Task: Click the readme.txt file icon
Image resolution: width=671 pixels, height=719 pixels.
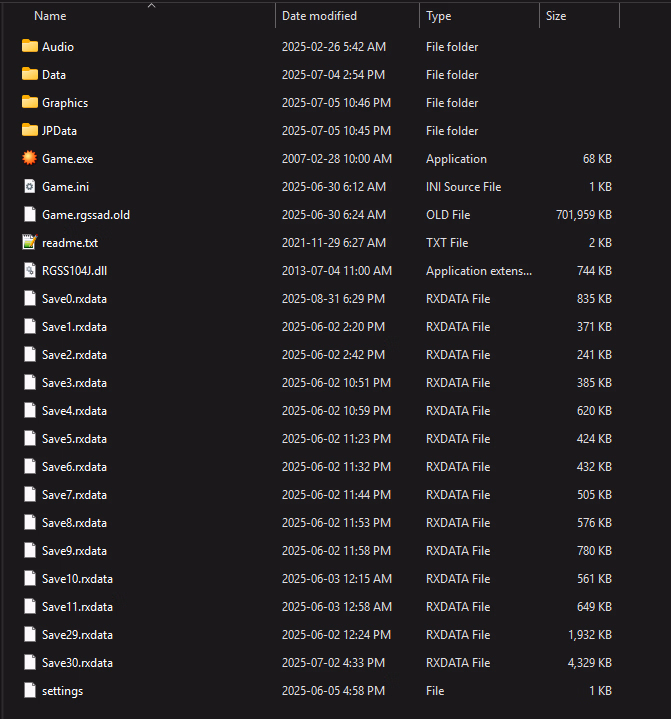Action: pos(29,243)
